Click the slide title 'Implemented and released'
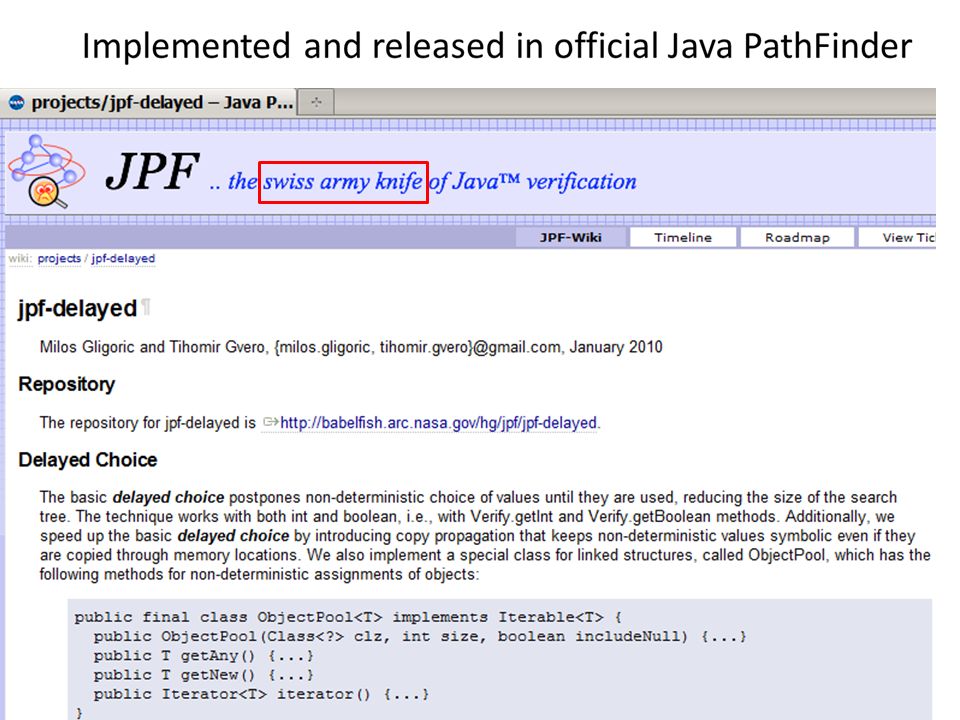960x720 pixels. click(497, 46)
